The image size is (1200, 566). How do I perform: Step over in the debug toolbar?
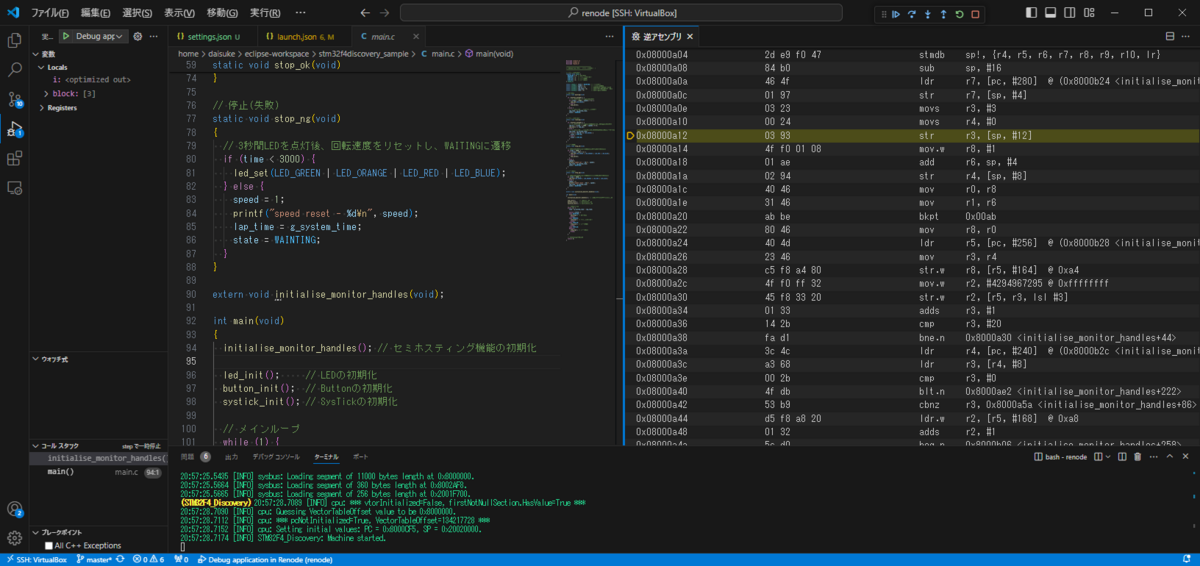(x=912, y=14)
